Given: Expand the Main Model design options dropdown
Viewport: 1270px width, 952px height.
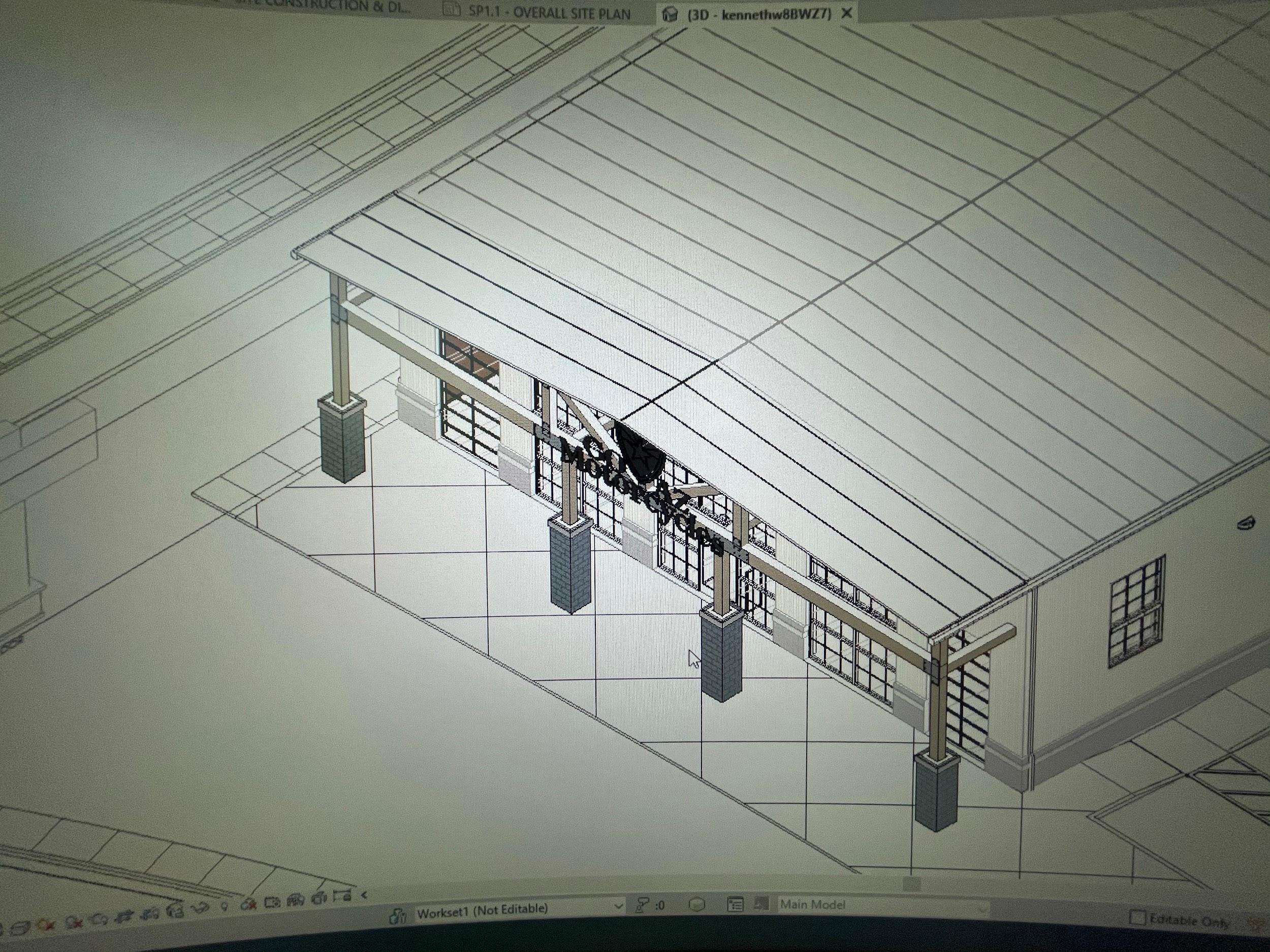Looking at the screenshot, I should [x=983, y=910].
